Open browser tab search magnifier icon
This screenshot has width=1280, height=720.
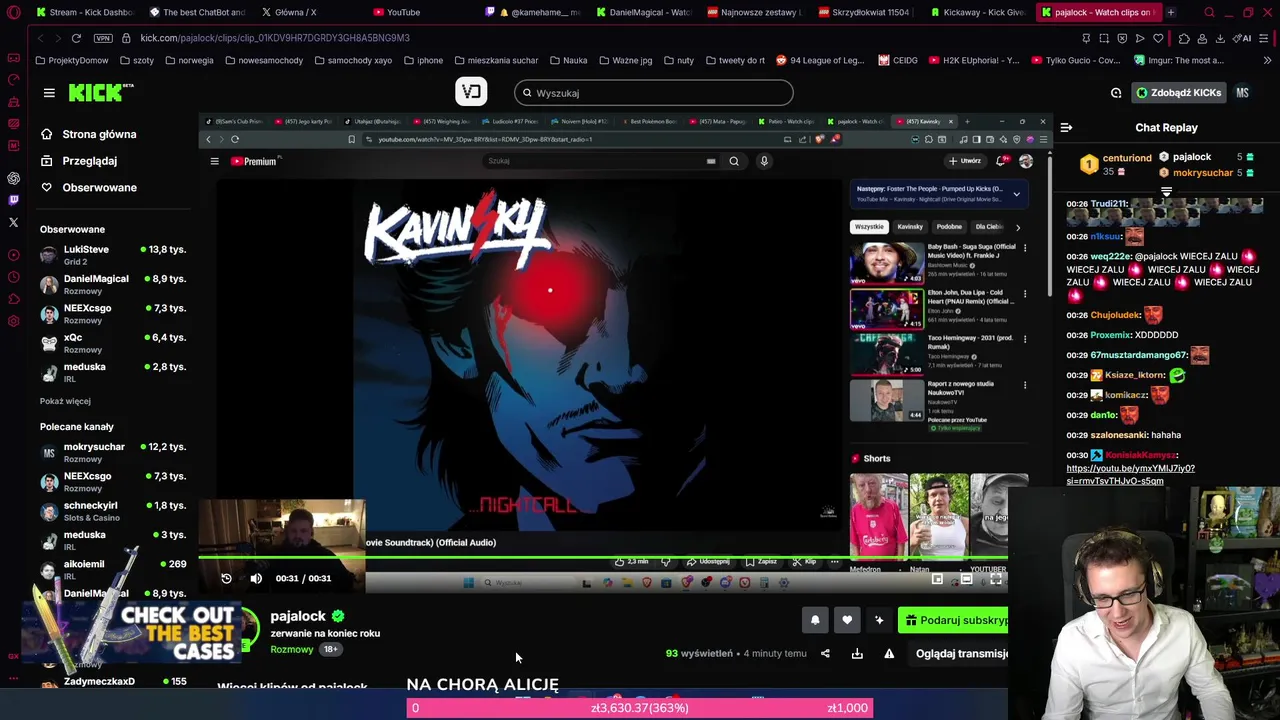[x=1209, y=12]
